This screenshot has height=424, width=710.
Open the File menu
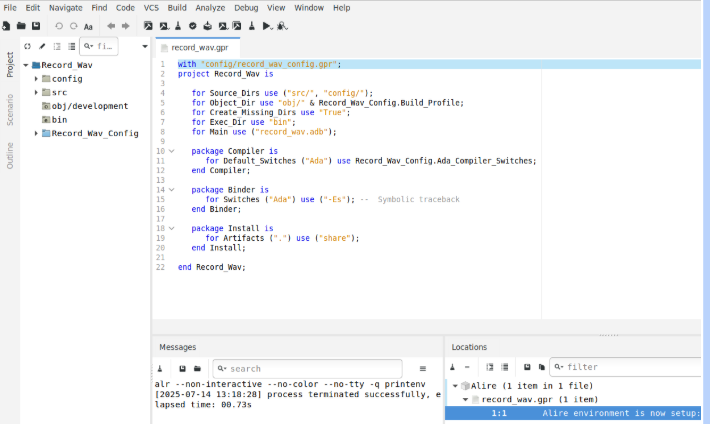tap(10, 8)
